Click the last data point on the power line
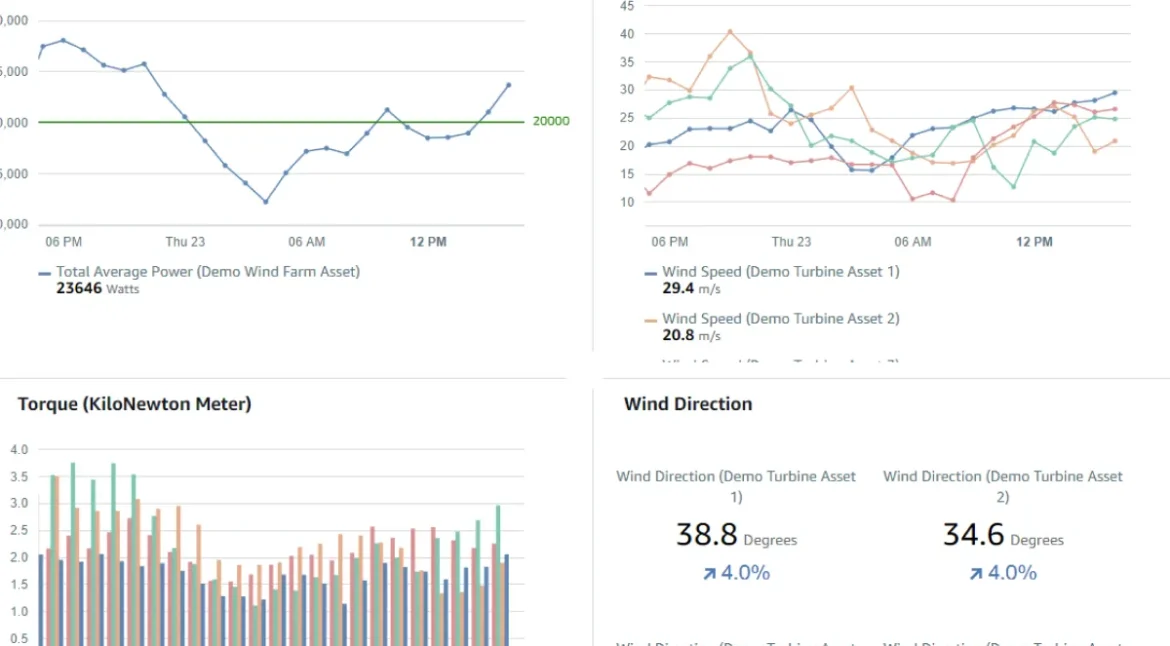Image resolution: width=1170 pixels, height=646 pixels. click(x=508, y=85)
